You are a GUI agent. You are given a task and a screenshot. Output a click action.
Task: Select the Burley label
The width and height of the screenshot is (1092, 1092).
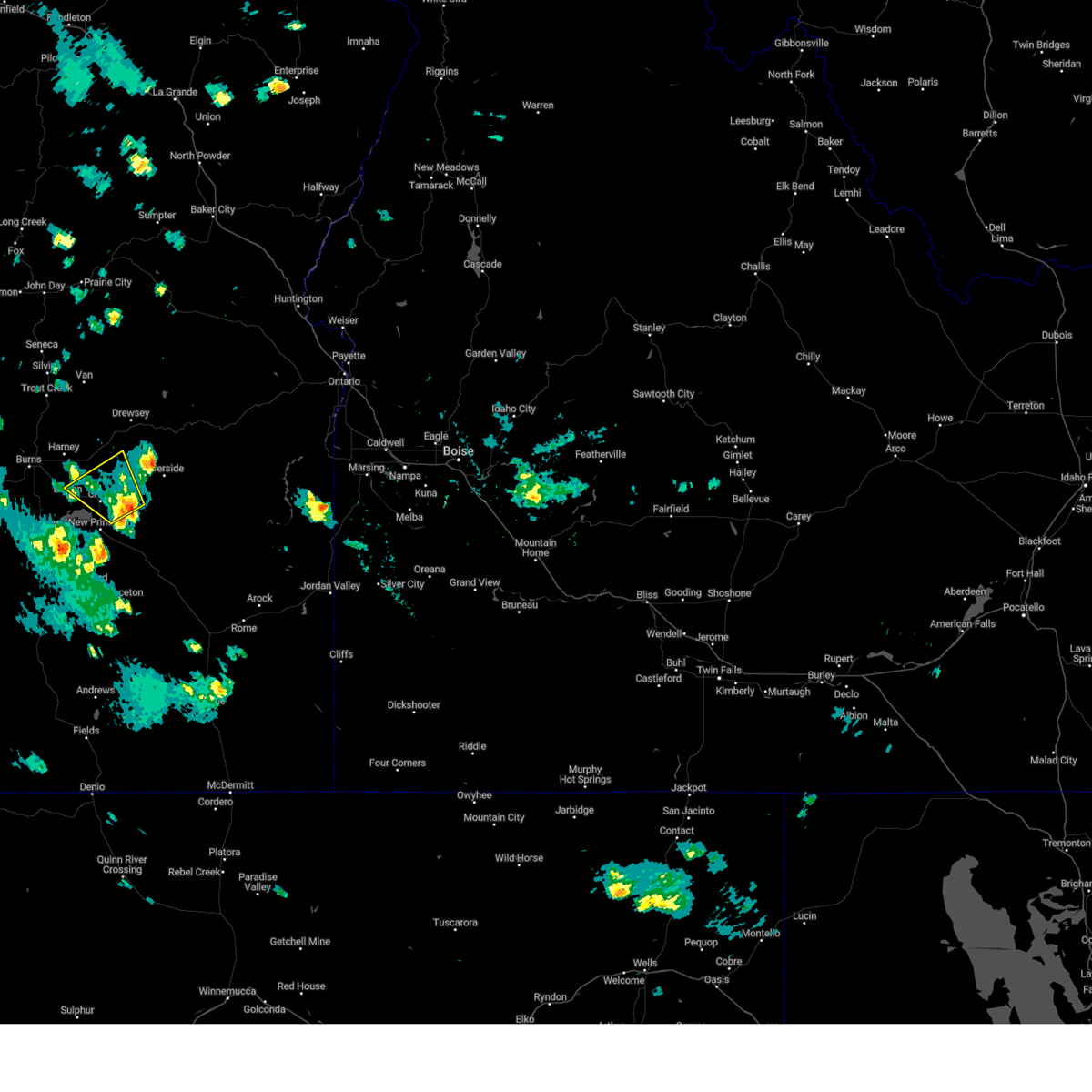pyautogui.click(x=821, y=675)
